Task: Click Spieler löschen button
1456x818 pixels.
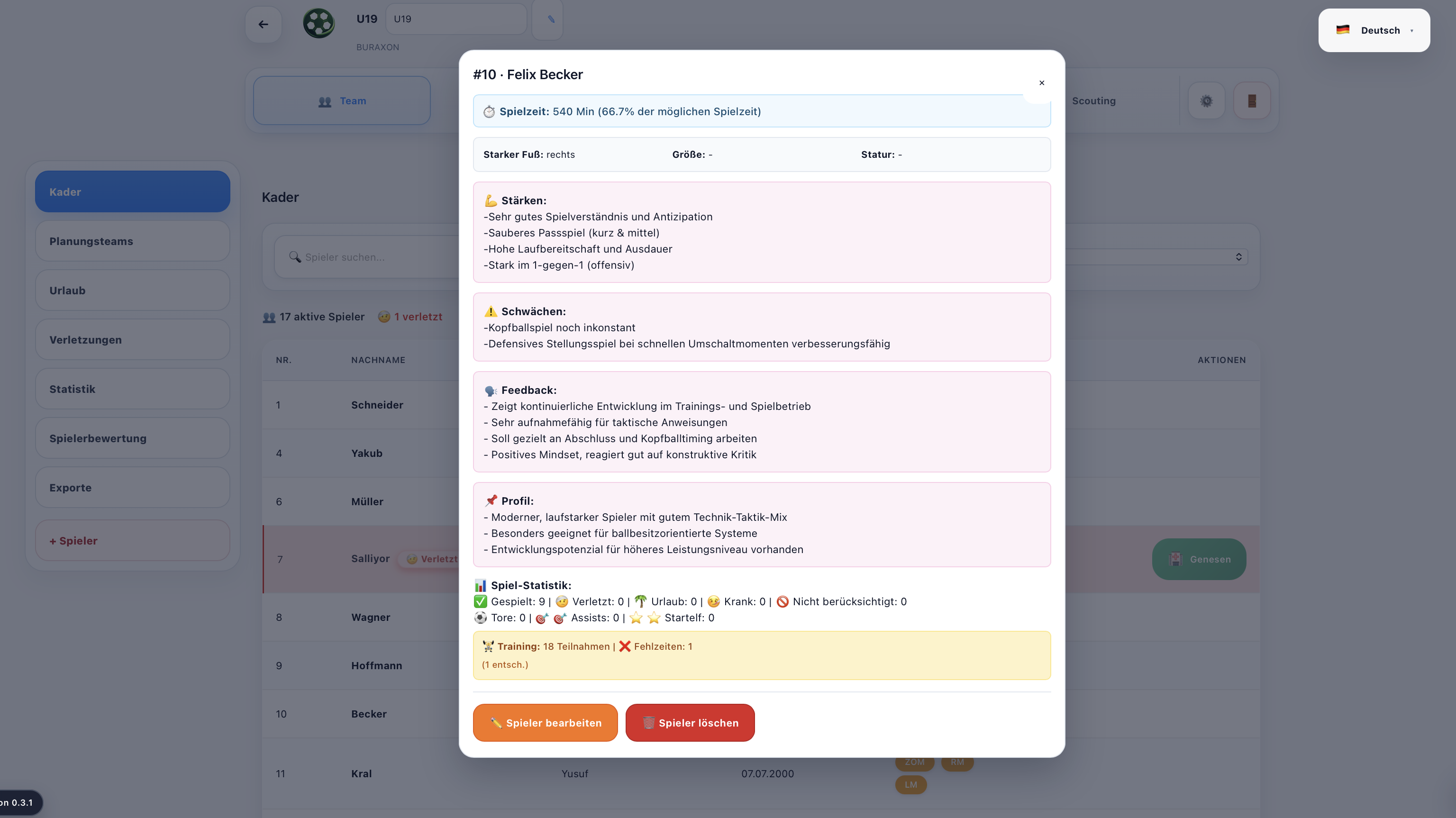Action: [x=690, y=723]
